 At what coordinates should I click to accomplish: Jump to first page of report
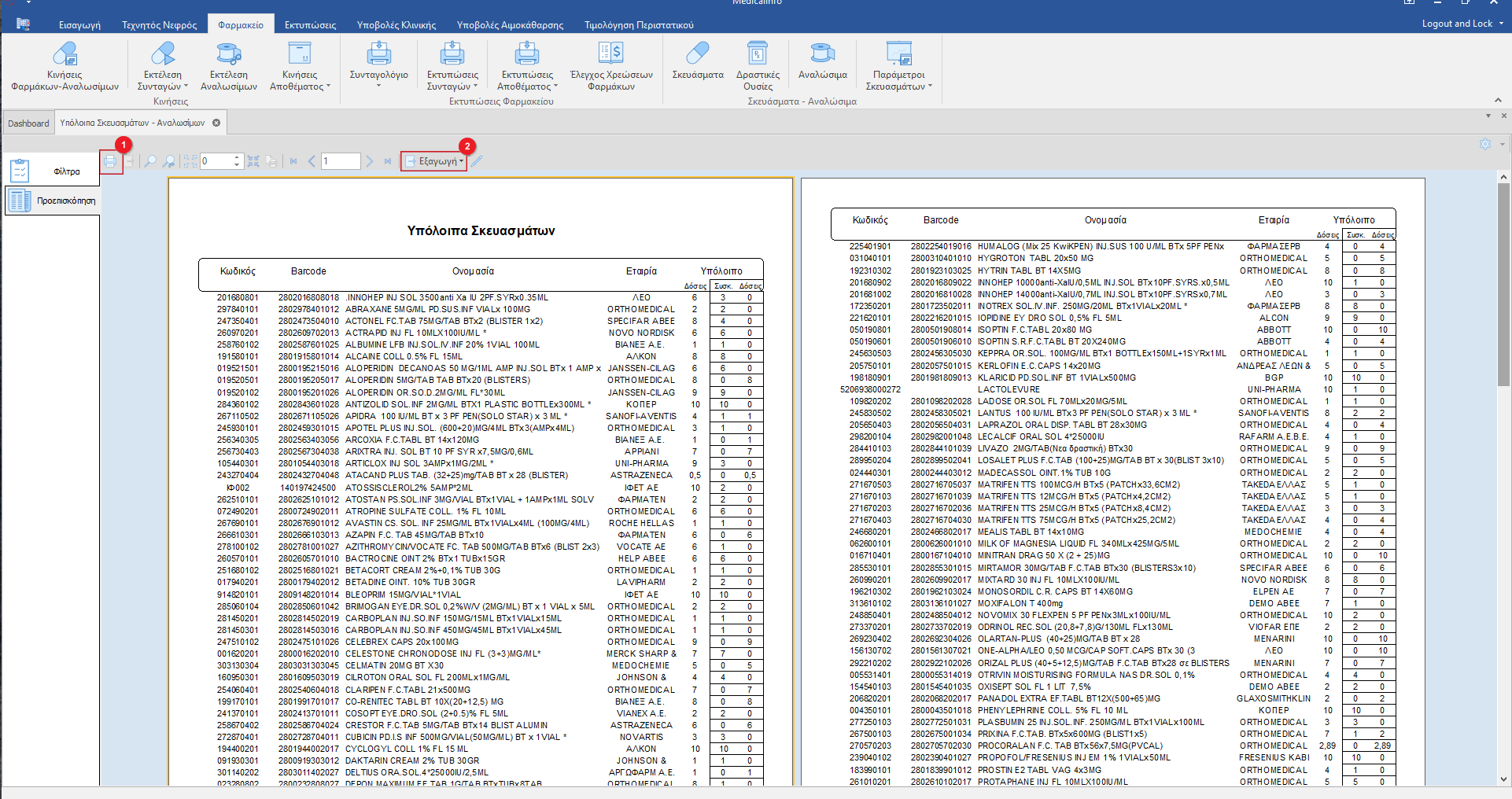point(293,161)
